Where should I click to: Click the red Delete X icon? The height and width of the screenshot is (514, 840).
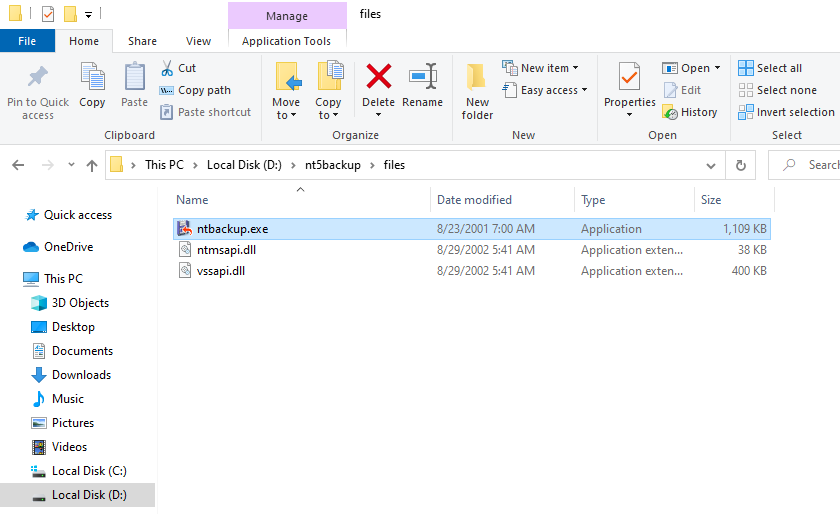tap(379, 76)
